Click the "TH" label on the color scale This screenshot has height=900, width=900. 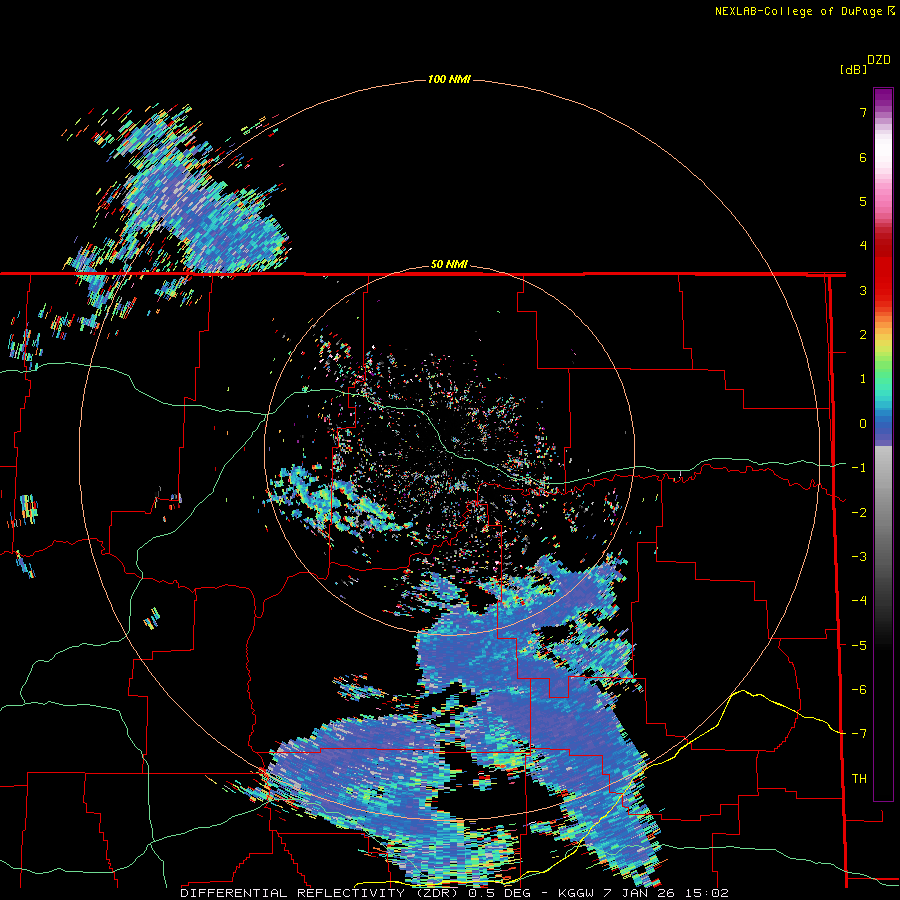pyautogui.click(x=859, y=779)
